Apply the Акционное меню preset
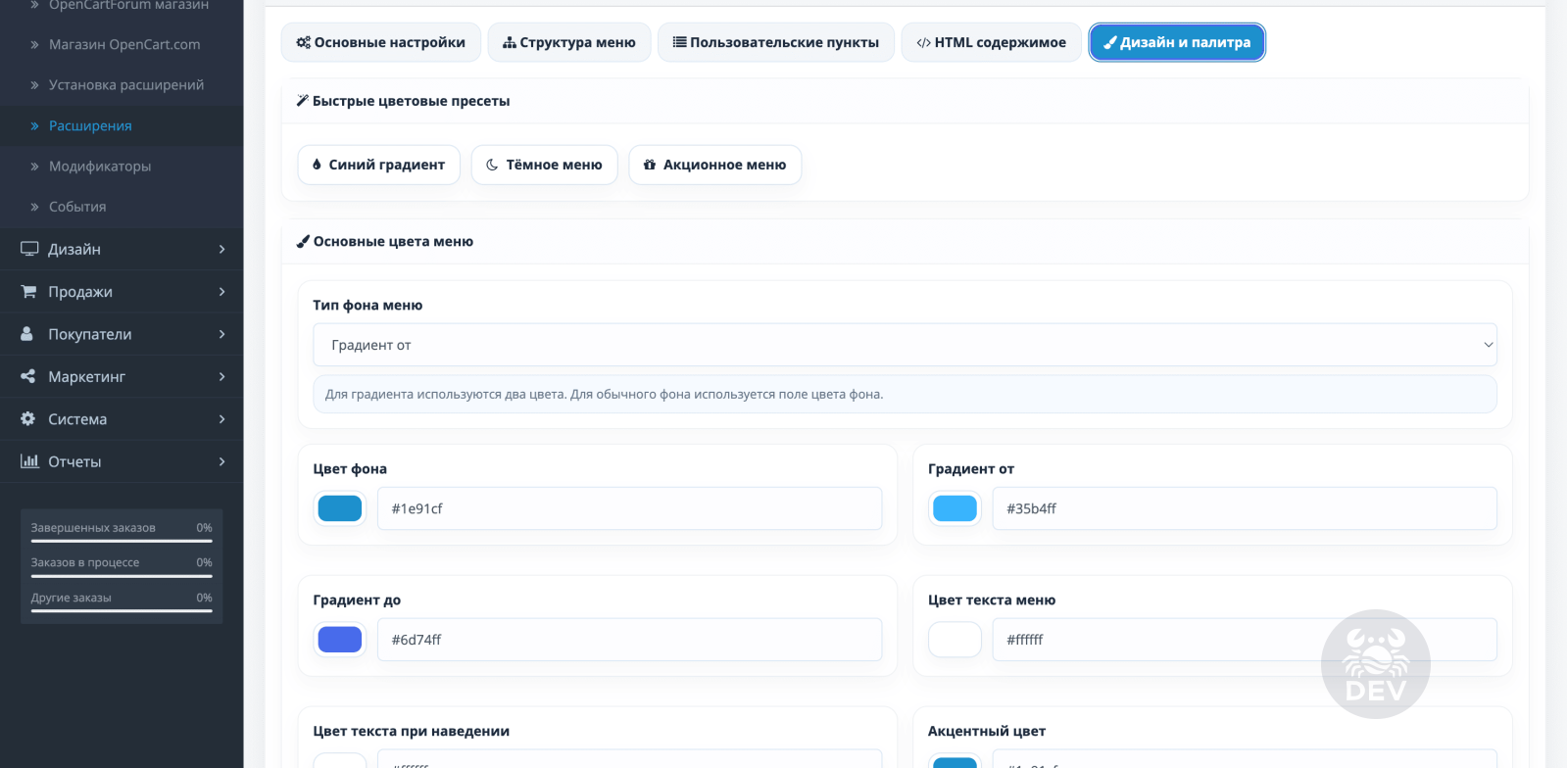This screenshot has width=1568, height=768. click(x=715, y=165)
